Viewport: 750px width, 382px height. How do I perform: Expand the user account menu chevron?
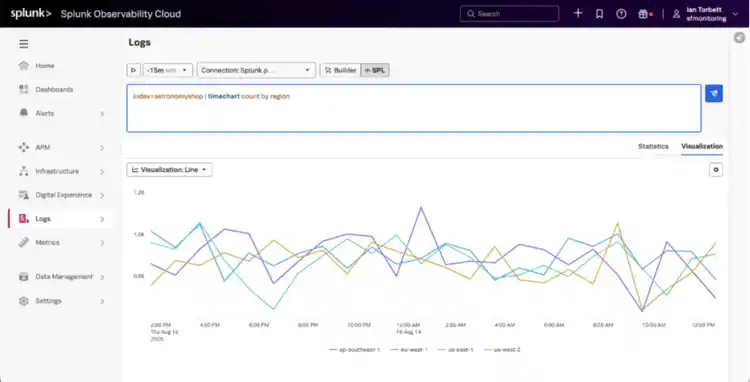736,14
